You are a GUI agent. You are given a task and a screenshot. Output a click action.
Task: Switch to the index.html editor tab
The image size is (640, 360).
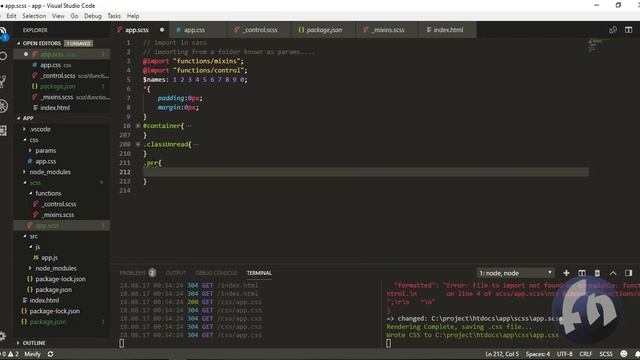pos(447,30)
